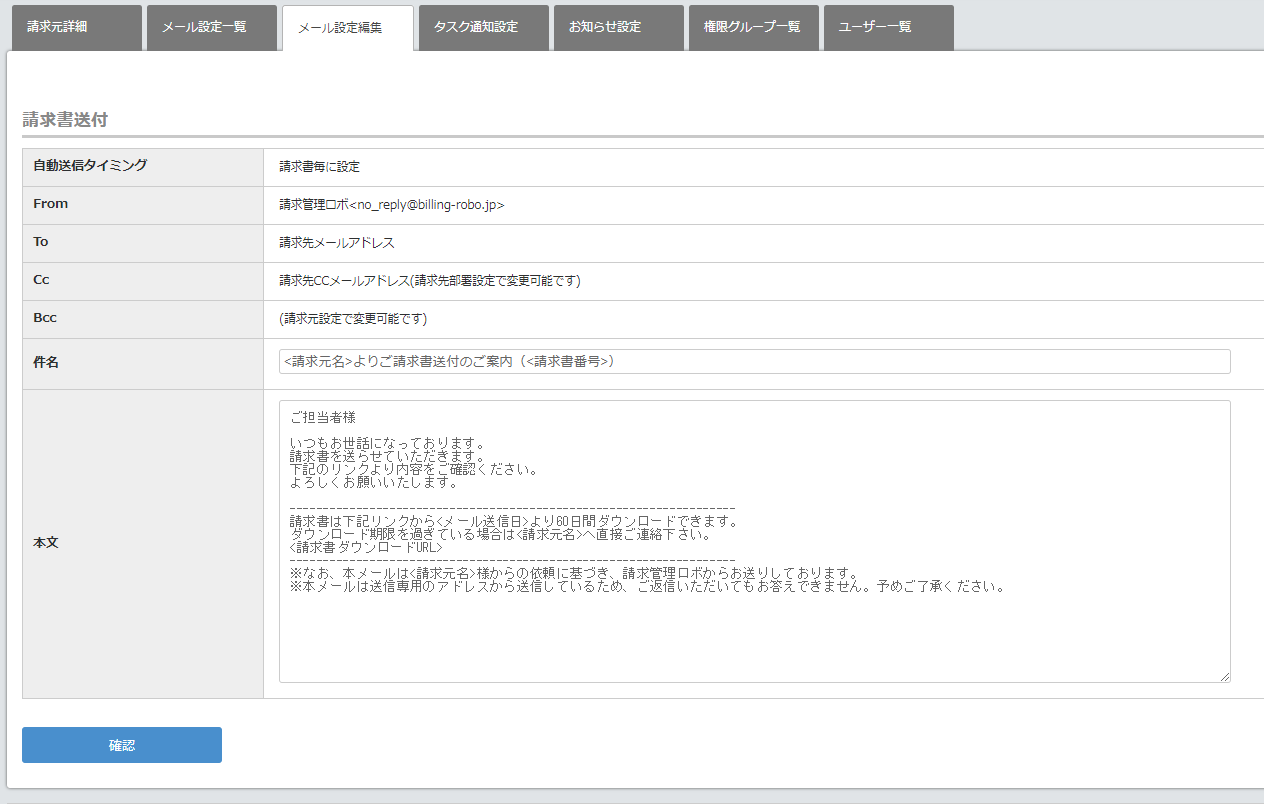Go to the タスク通知設定 tab
The image size is (1264, 804).
(483, 27)
